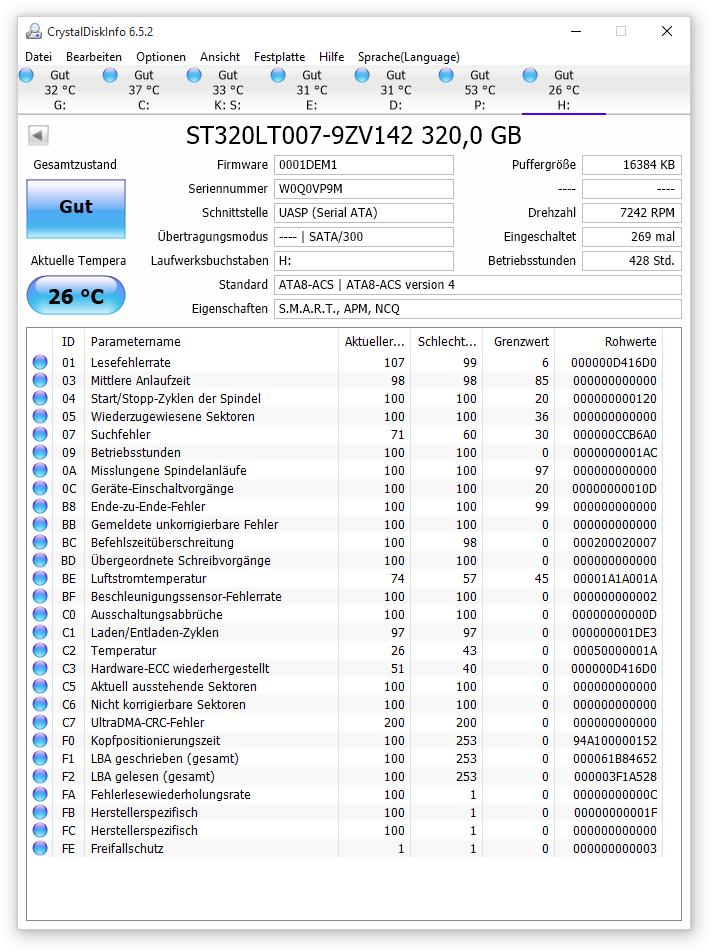
Task: Click the Laufwerksbuchstaben field H:
Action: tap(364, 260)
